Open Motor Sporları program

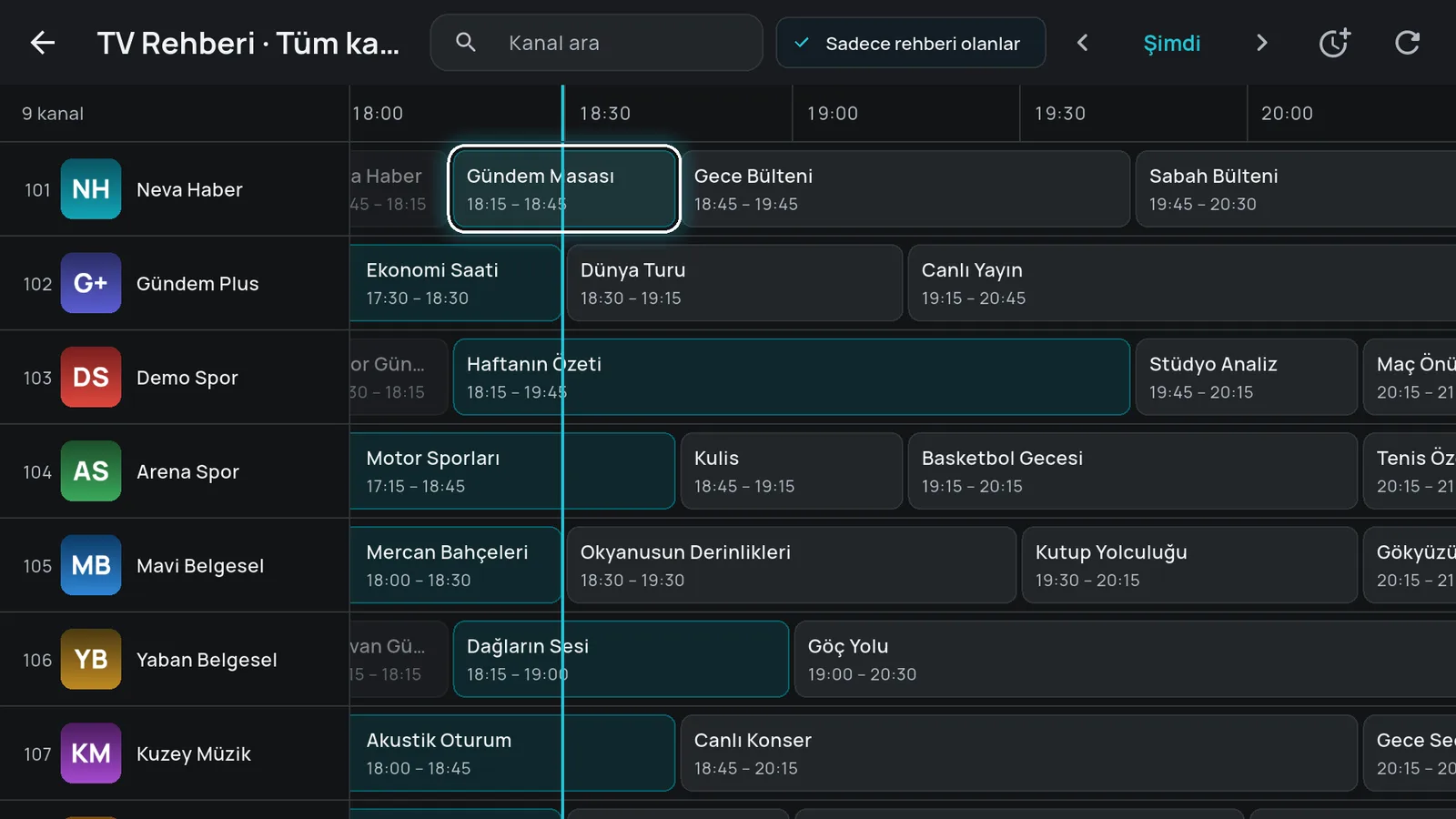(x=512, y=471)
